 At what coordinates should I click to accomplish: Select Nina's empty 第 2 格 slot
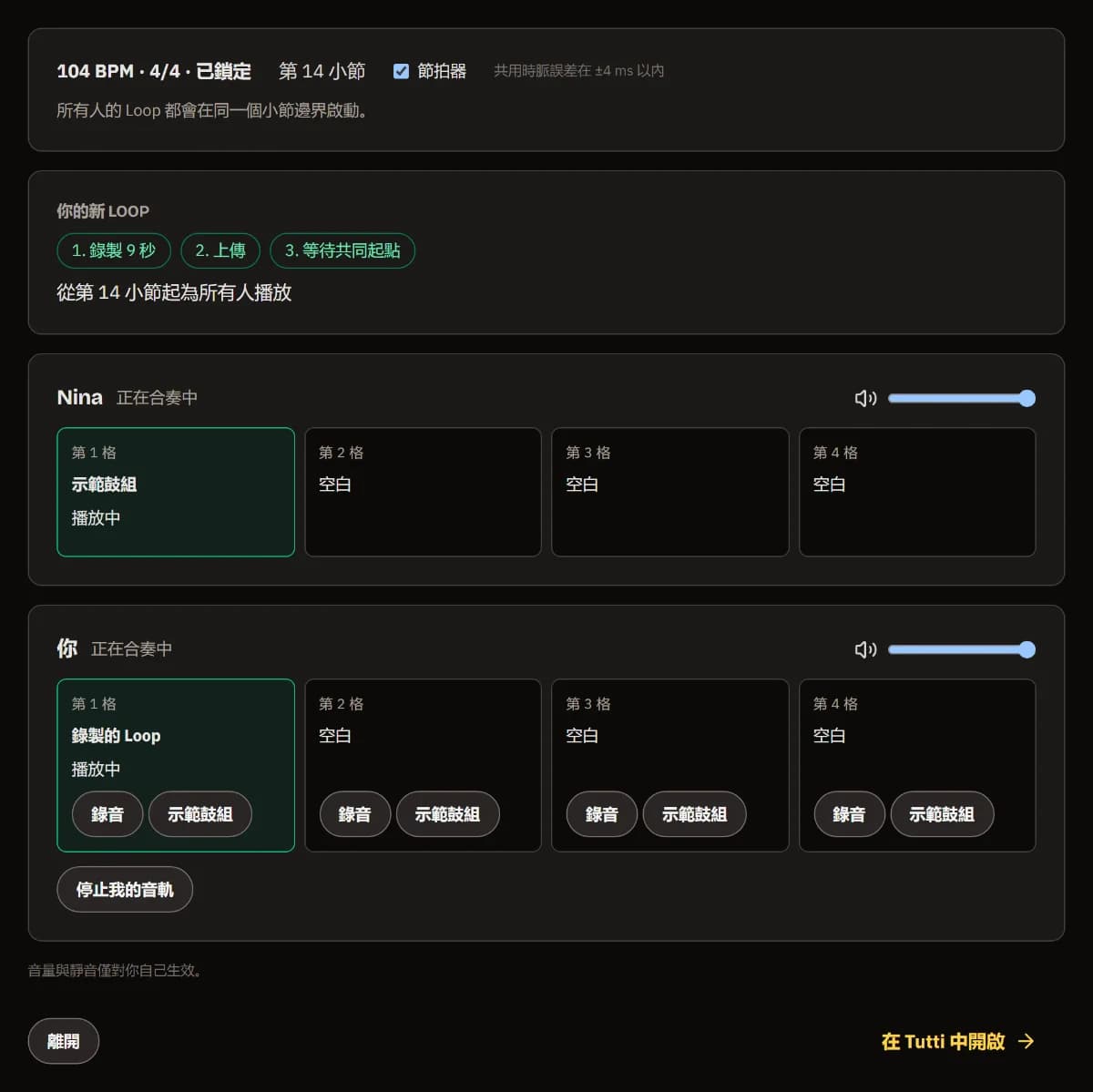(423, 492)
